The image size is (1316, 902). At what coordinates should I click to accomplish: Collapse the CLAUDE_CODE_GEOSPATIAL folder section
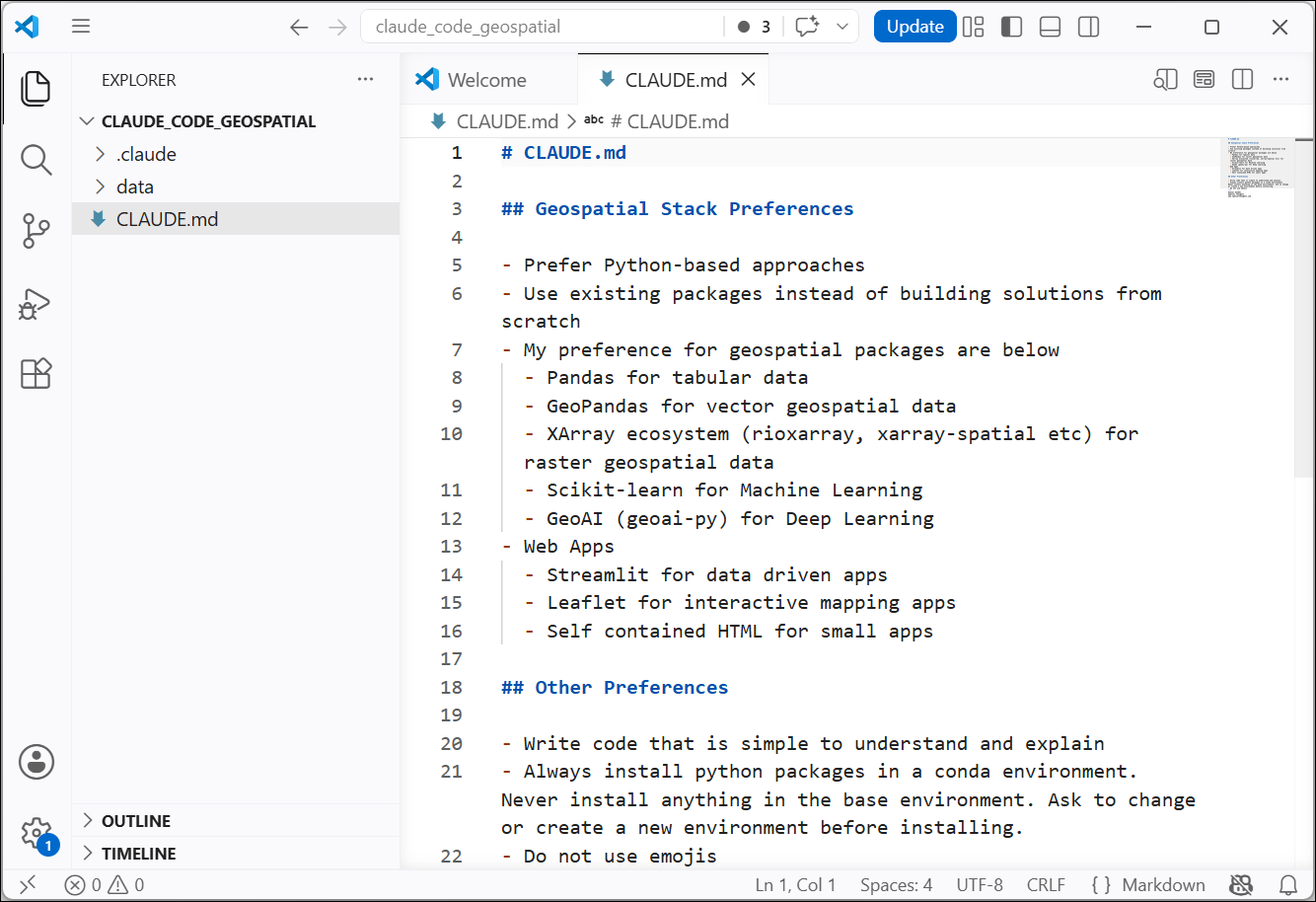[x=237, y=121]
